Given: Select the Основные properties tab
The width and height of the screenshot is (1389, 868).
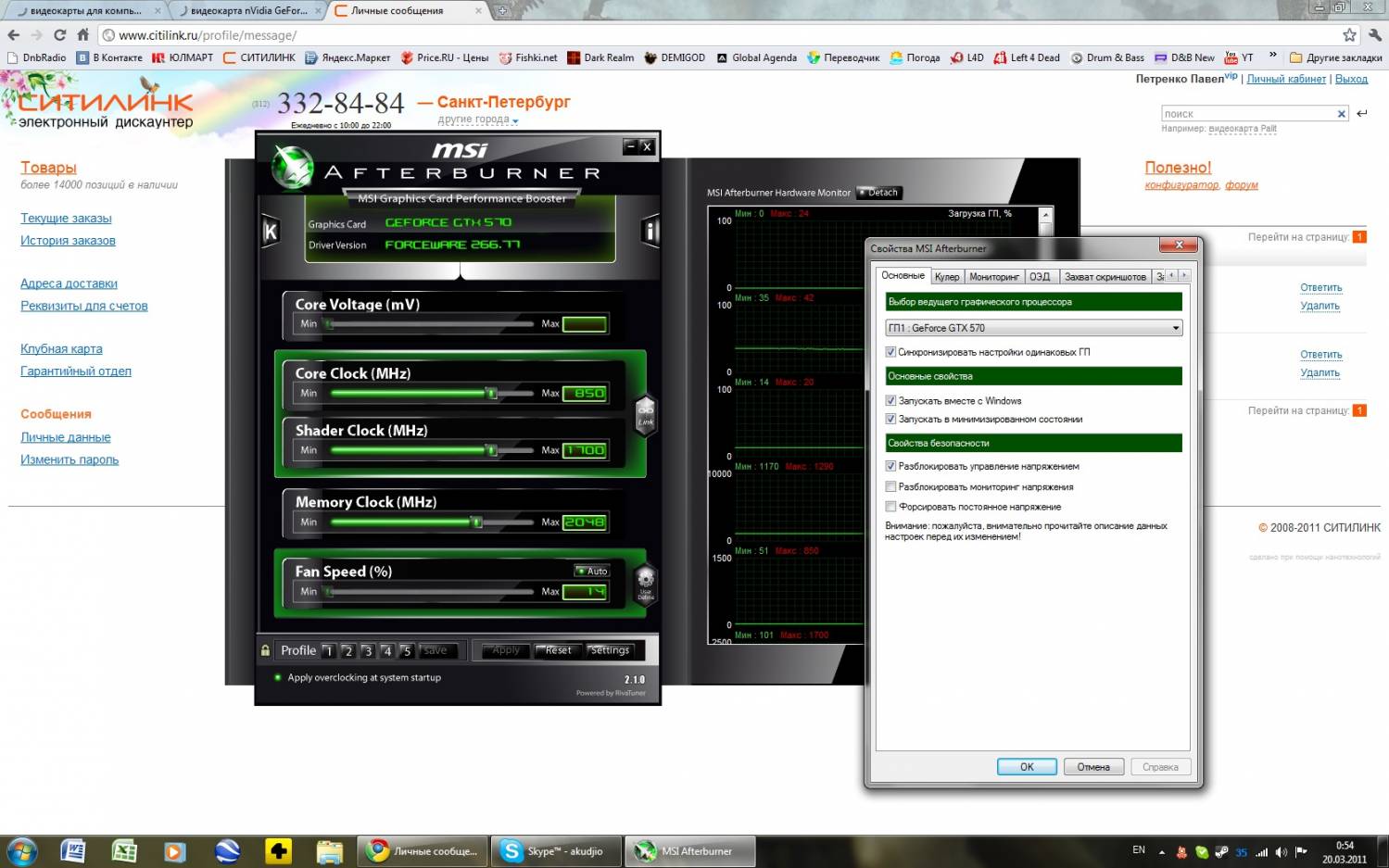Looking at the screenshot, I should (903, 276).
